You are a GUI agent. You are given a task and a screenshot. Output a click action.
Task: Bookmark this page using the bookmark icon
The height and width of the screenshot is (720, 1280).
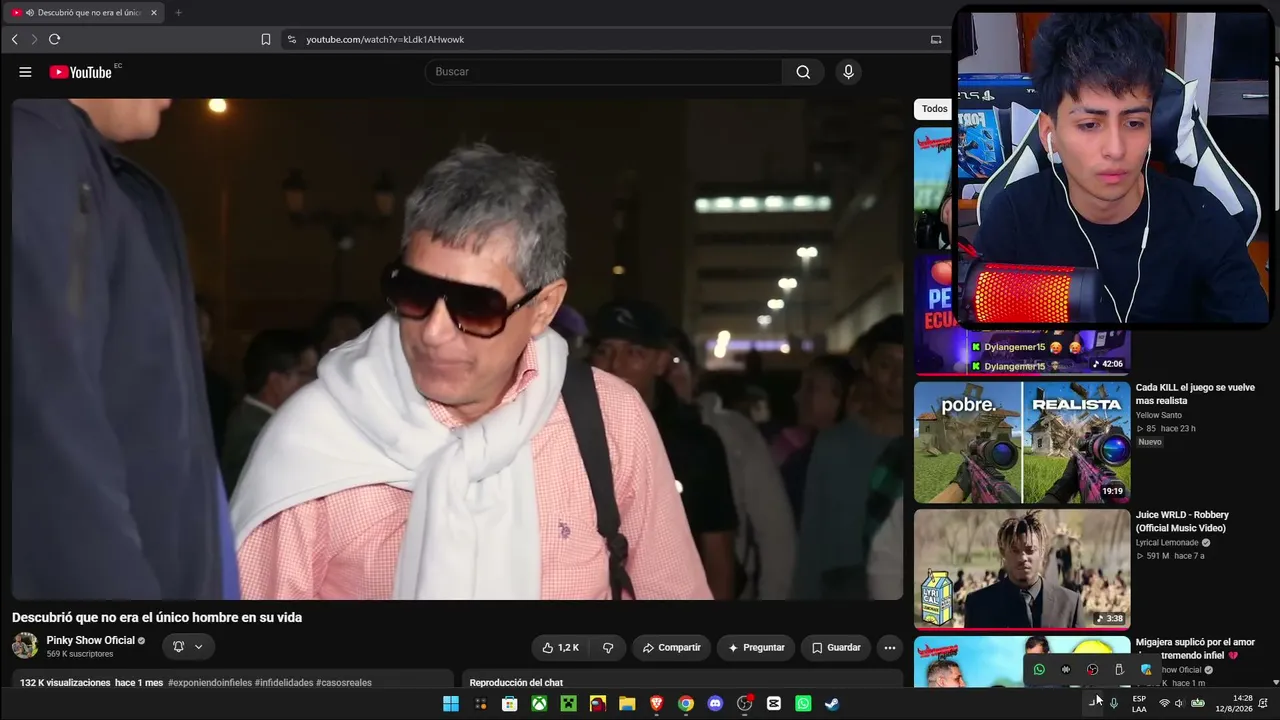pyautogui.click(x=266, y=39)
